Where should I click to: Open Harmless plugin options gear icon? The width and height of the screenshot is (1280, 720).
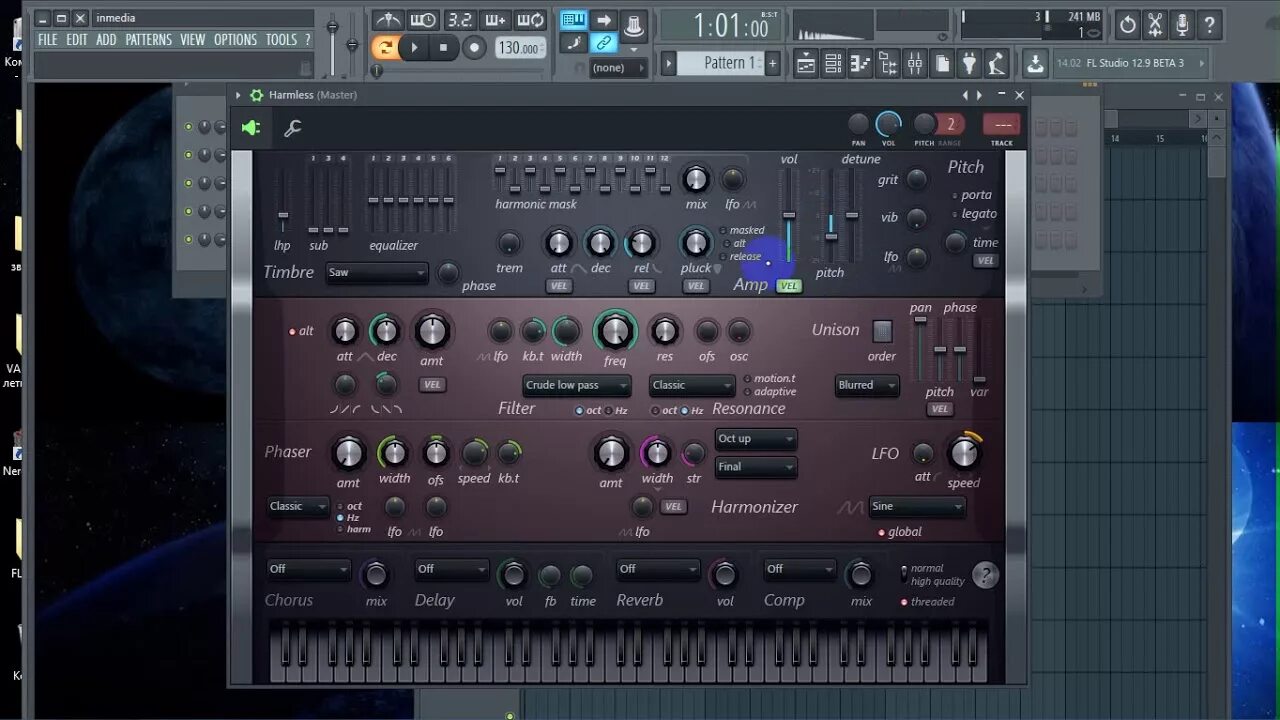(256, 95)
